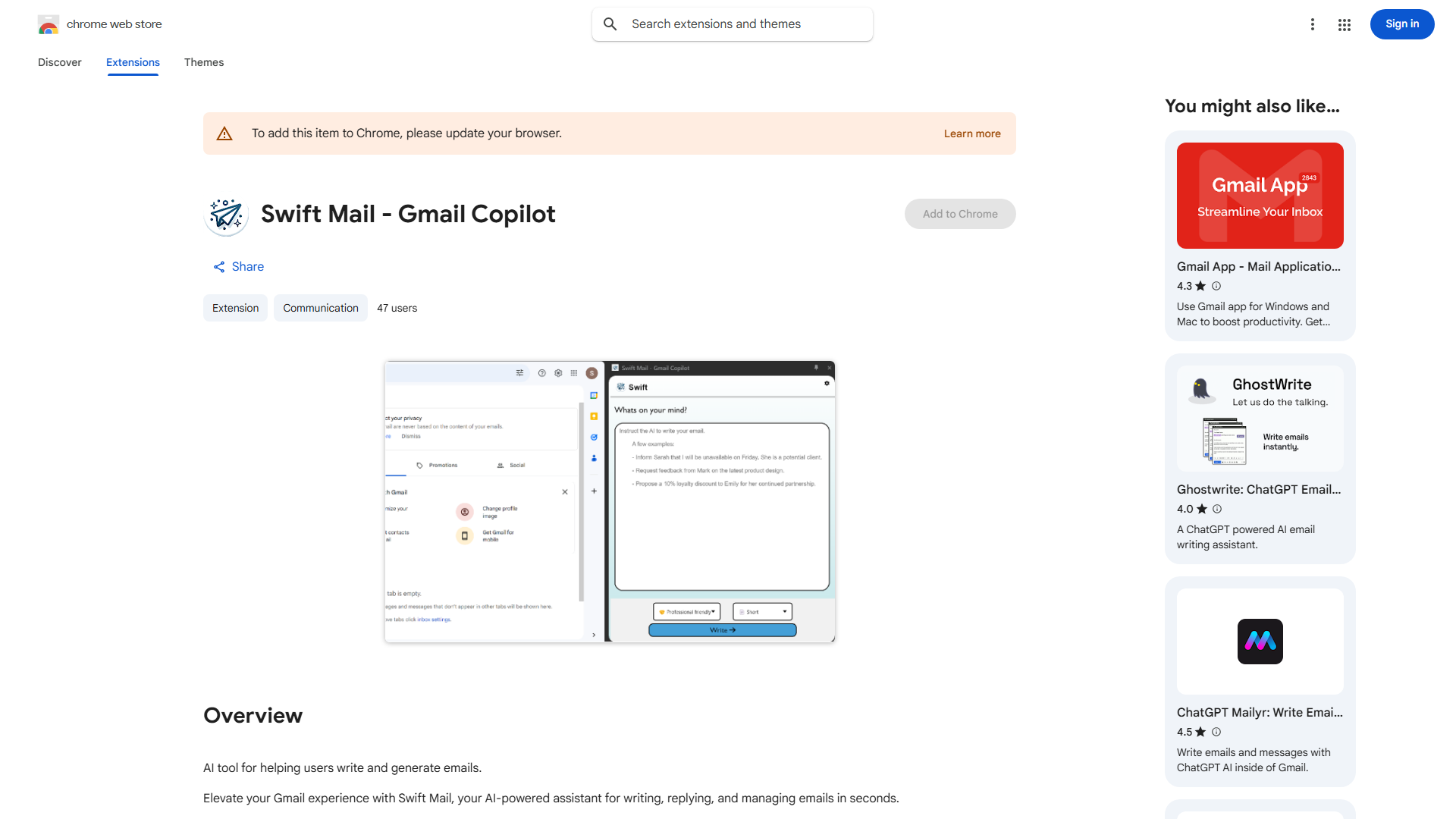This screenshot has width=1456, height=819.
Task: Select the Communication category chip
Action: click(x=320, y=308)
